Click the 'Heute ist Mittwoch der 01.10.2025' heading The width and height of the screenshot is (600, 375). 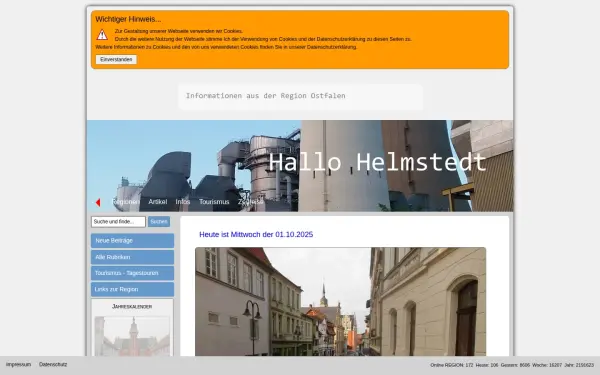256,235
